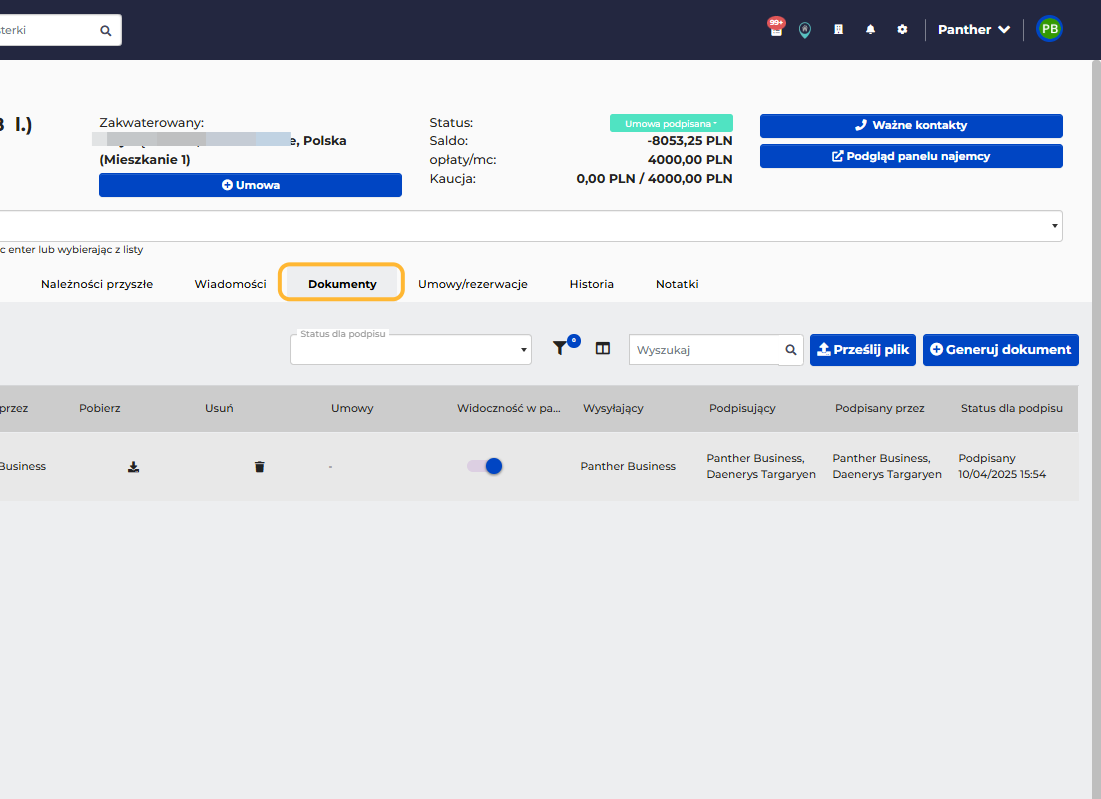Open the Historia tab
The height and width of the screenshot is (799, 1101).
pos(591,284)
